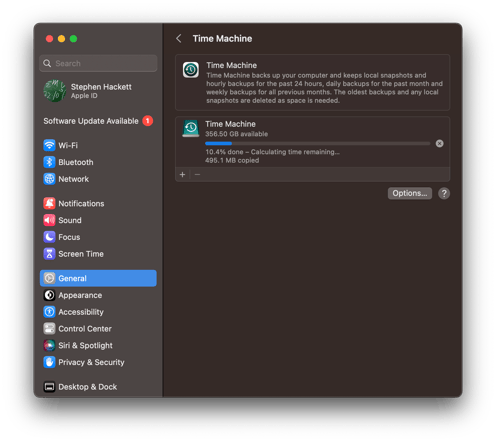Screen dimensions: 496x442
Task: Open Focus settings label
Action: pos(69,237)
